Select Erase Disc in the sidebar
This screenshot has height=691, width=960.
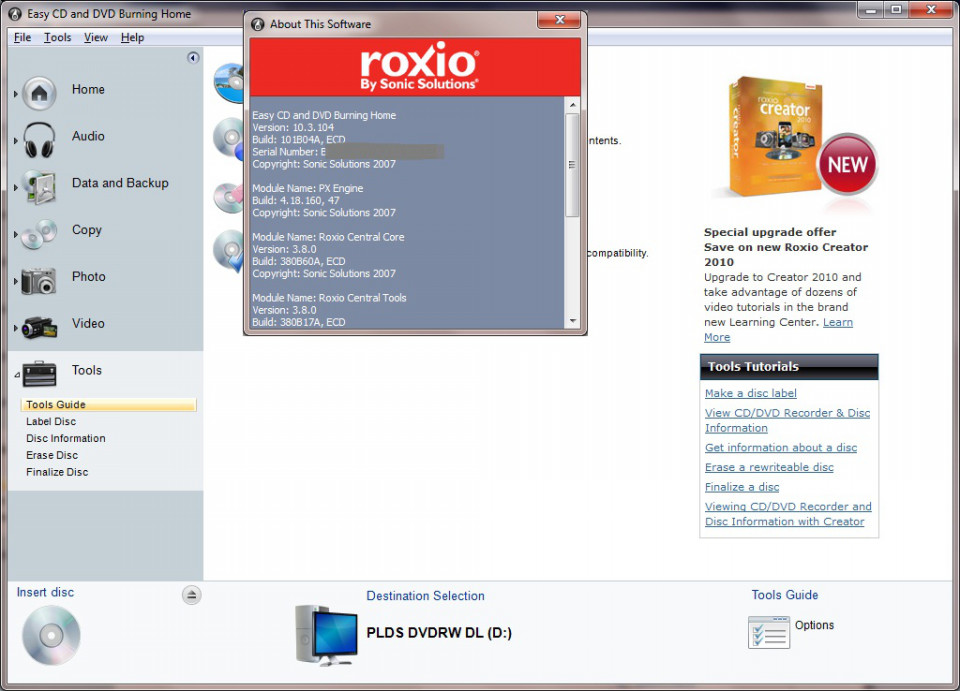[52, 455]
